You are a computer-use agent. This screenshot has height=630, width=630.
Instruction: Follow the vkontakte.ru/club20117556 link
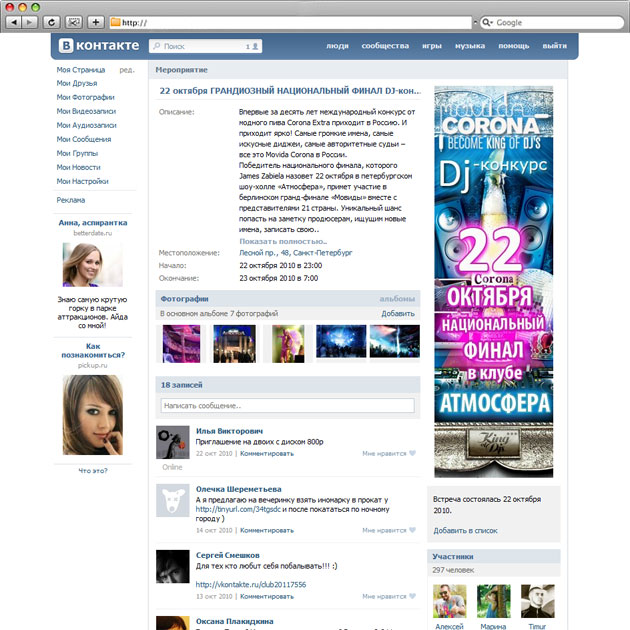click(251, 585)
